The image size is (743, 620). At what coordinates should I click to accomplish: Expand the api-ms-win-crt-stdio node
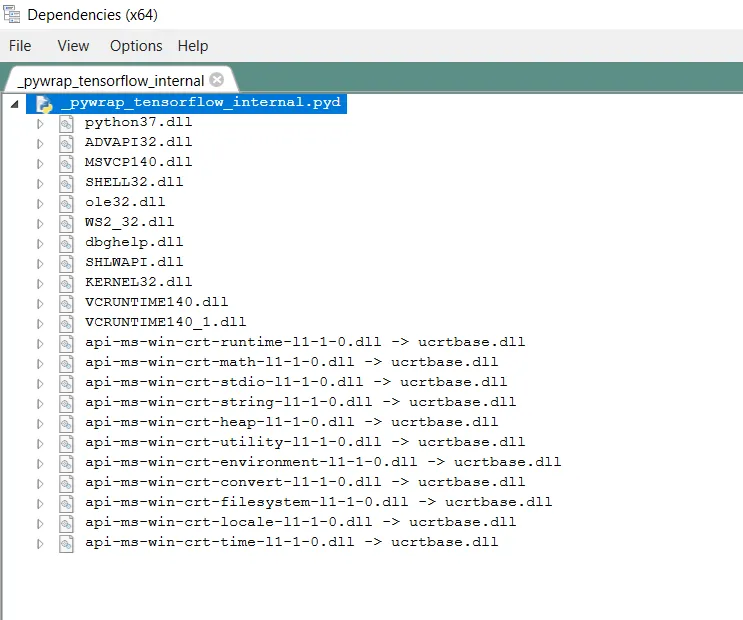click(x=40, y=383)
